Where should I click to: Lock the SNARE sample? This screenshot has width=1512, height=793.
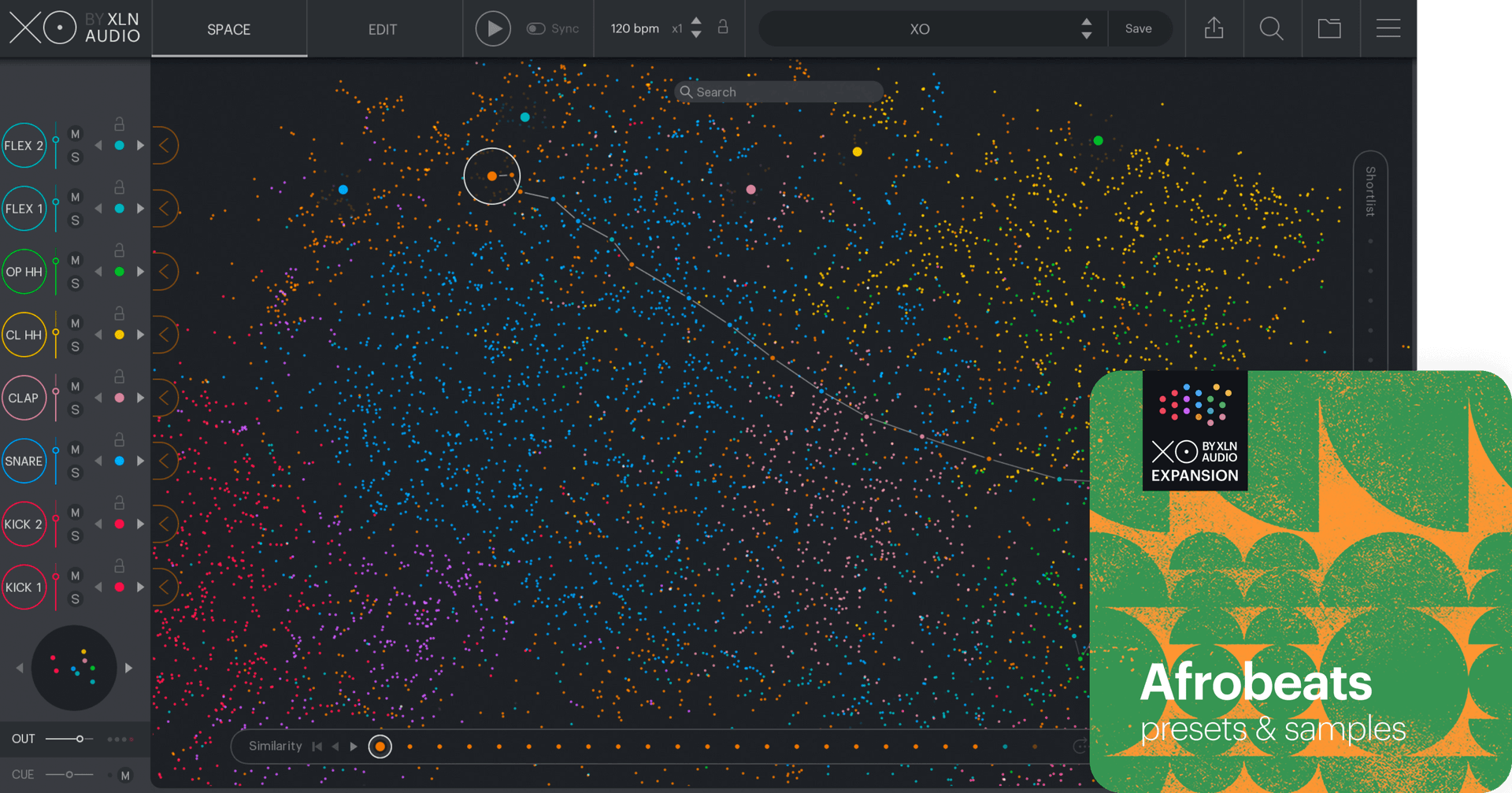tap(119, 439)
